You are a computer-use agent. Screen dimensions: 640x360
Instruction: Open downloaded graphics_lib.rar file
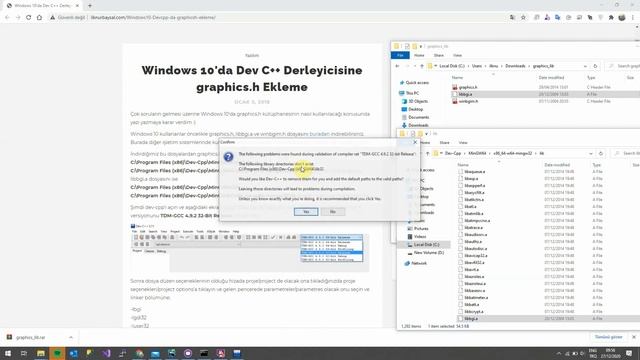pyautogui.click(x=31, y=337)
